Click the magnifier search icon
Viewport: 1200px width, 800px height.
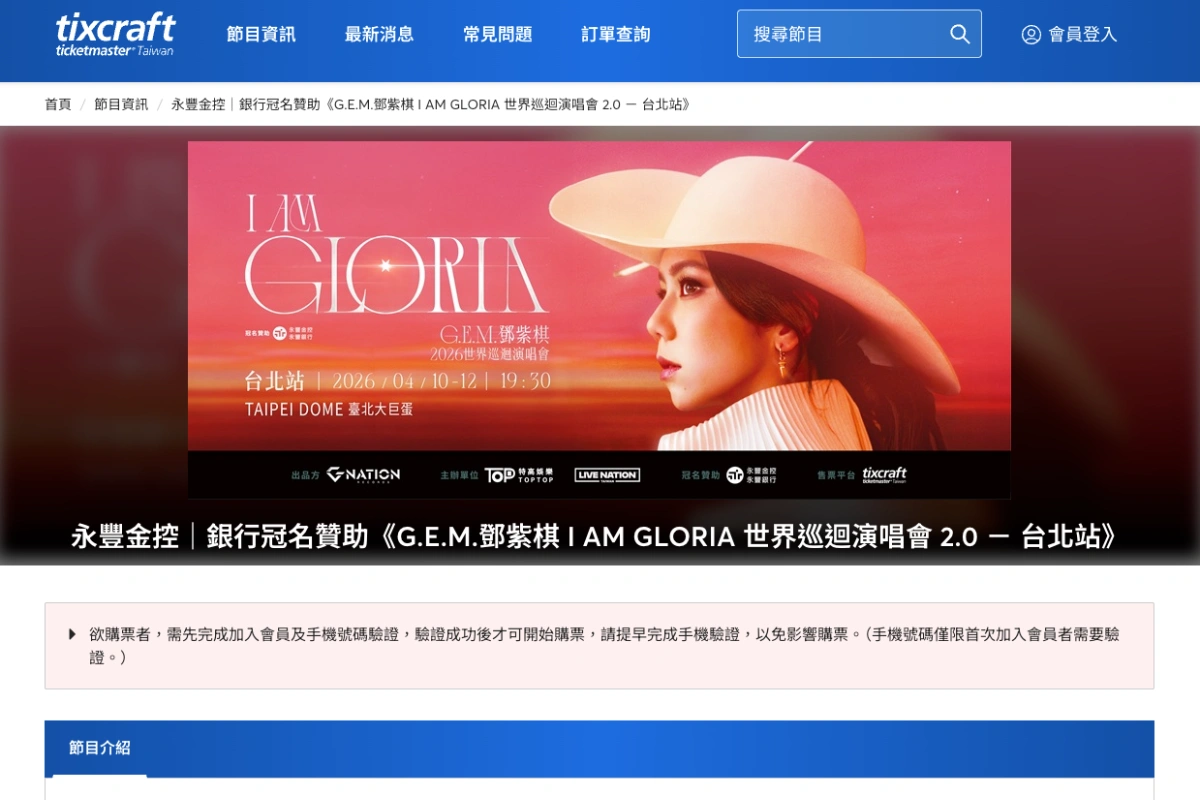tap(960, 34)
